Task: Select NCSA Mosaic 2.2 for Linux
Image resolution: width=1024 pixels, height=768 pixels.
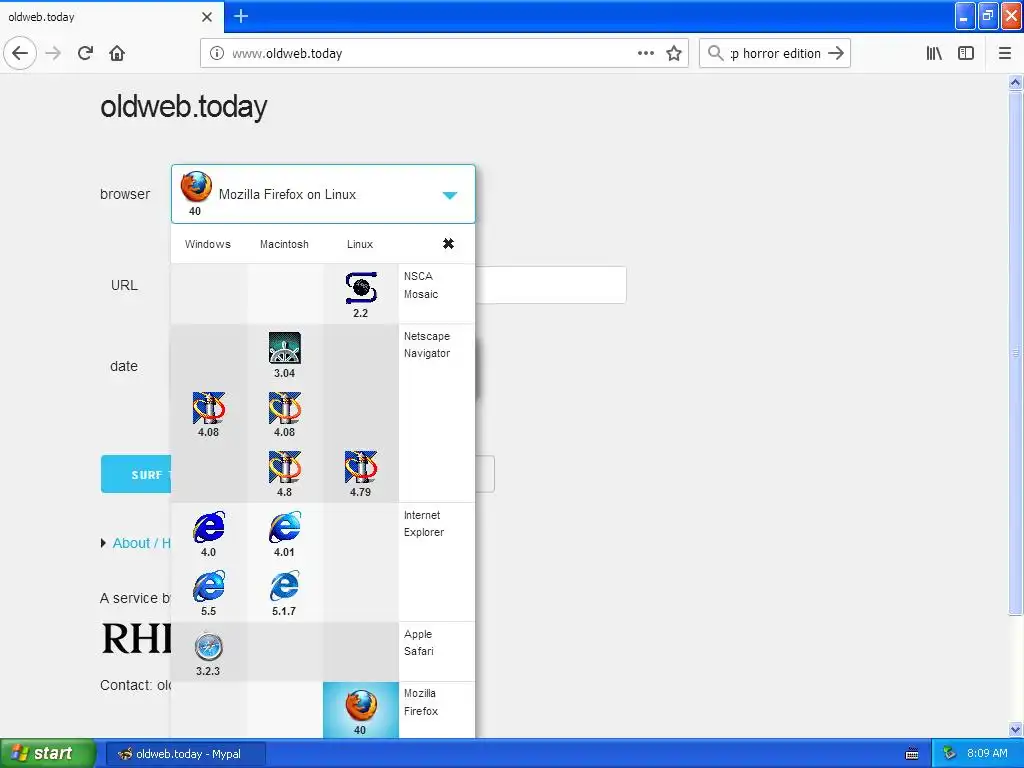Action: [x=360, y=295]
